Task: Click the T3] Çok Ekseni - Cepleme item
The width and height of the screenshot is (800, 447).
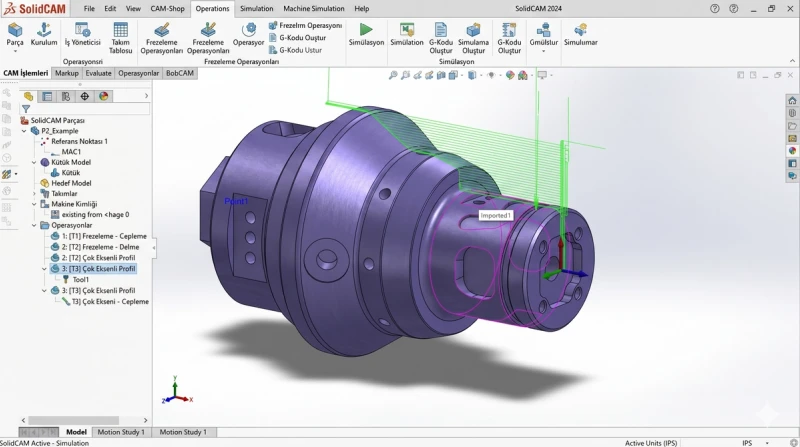Action: (105, 302)
